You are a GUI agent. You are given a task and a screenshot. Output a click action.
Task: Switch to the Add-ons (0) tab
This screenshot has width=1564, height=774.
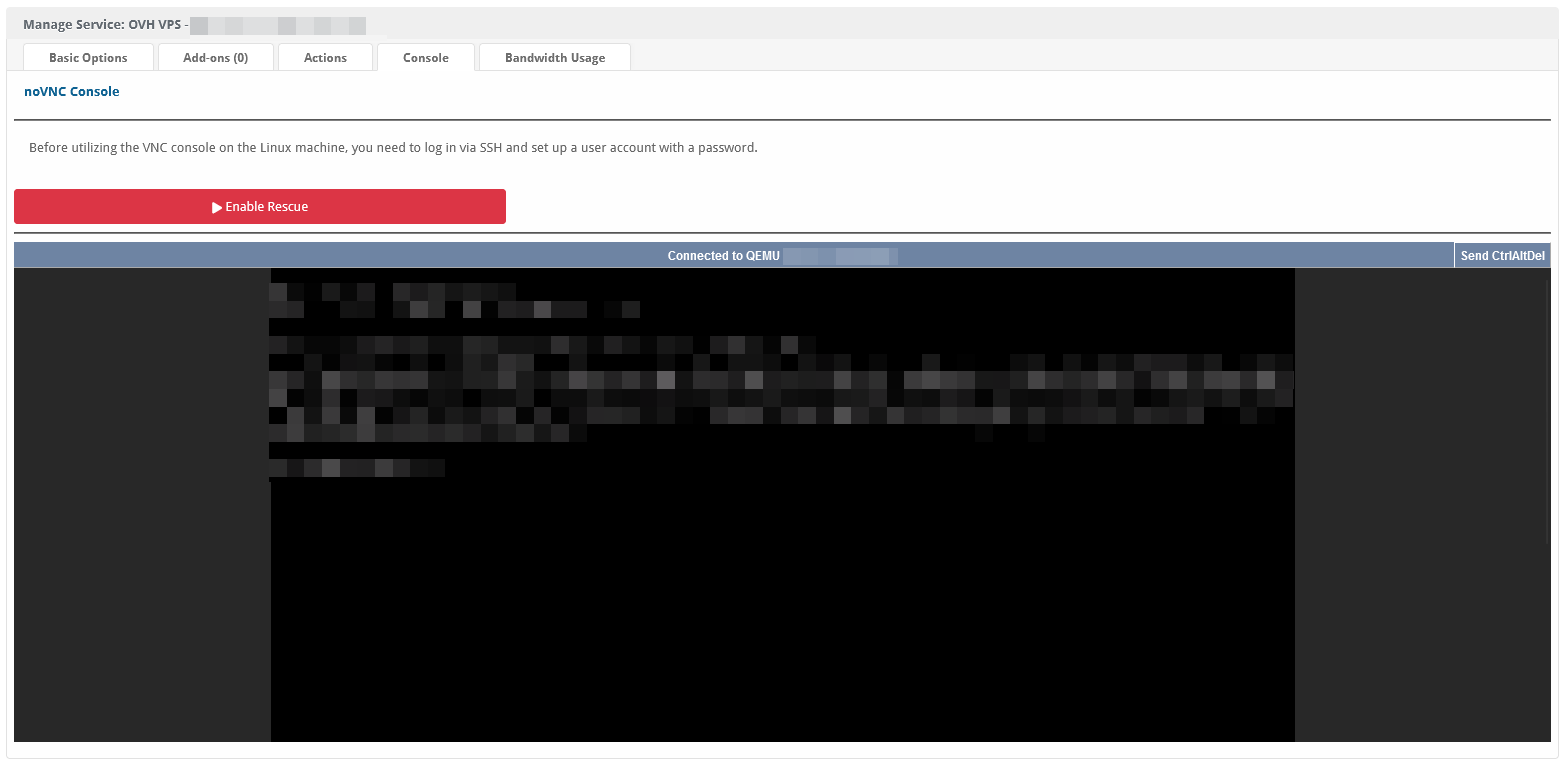click(x=215, y=57)
